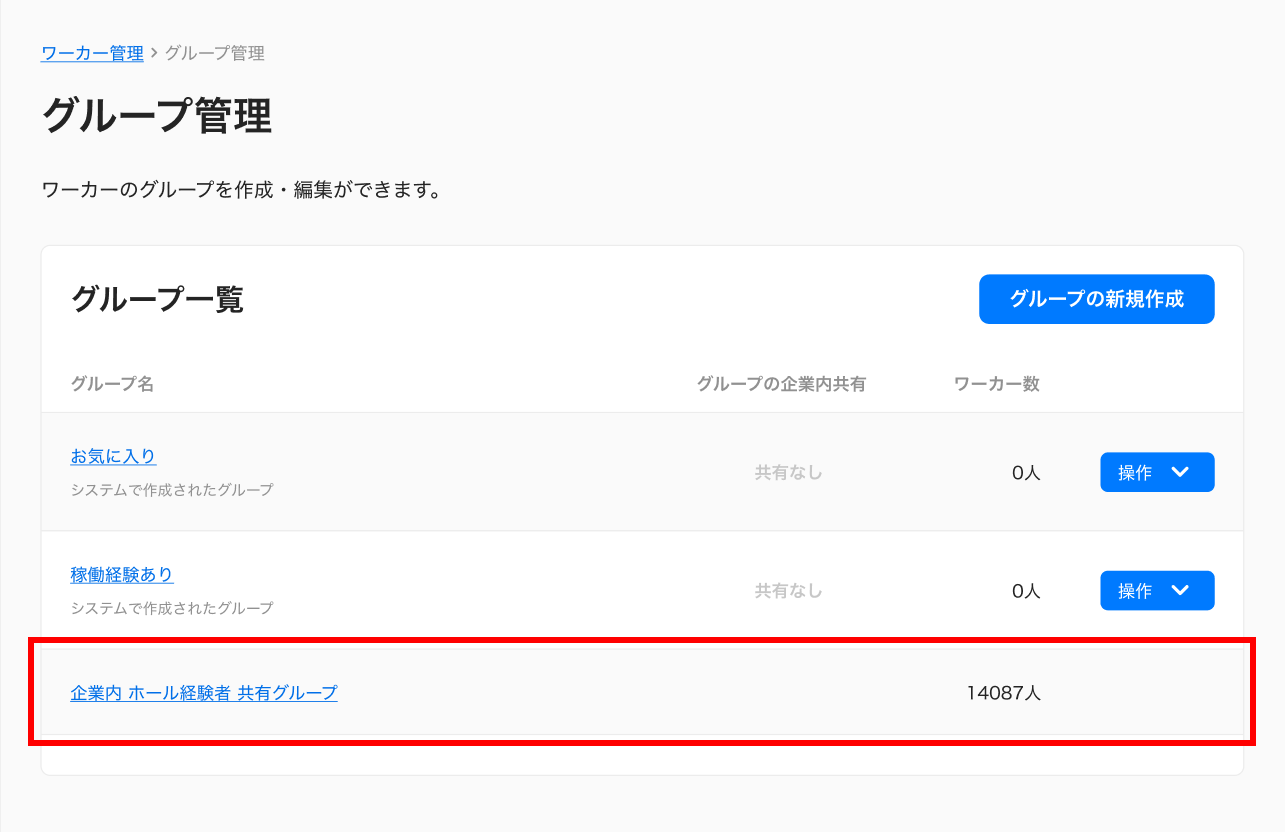Click the breadcrumb chevron separator icon
The image size is (1285, 832).
coord(154,53)
